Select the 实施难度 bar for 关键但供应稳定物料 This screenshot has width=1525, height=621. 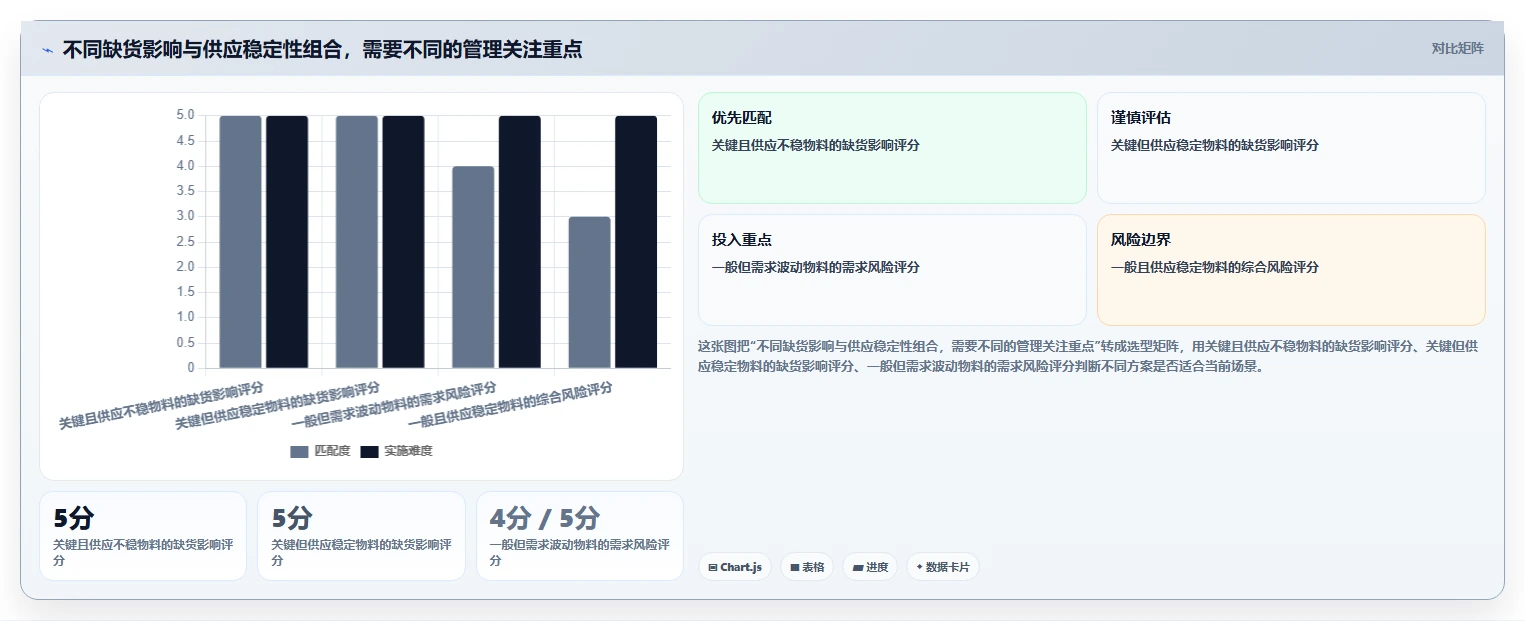coord(403,242)
